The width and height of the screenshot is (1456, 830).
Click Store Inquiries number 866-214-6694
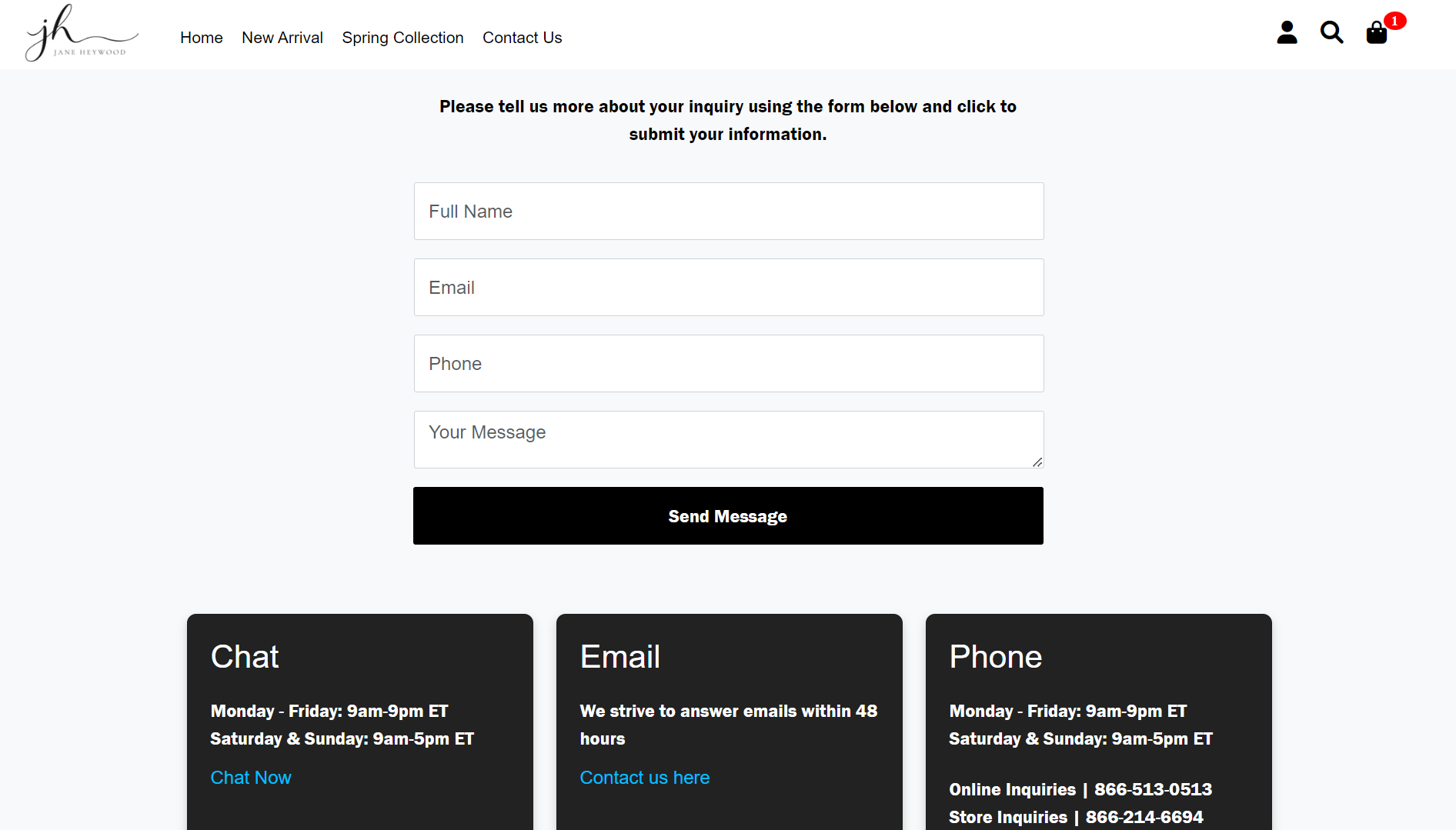1144,817
